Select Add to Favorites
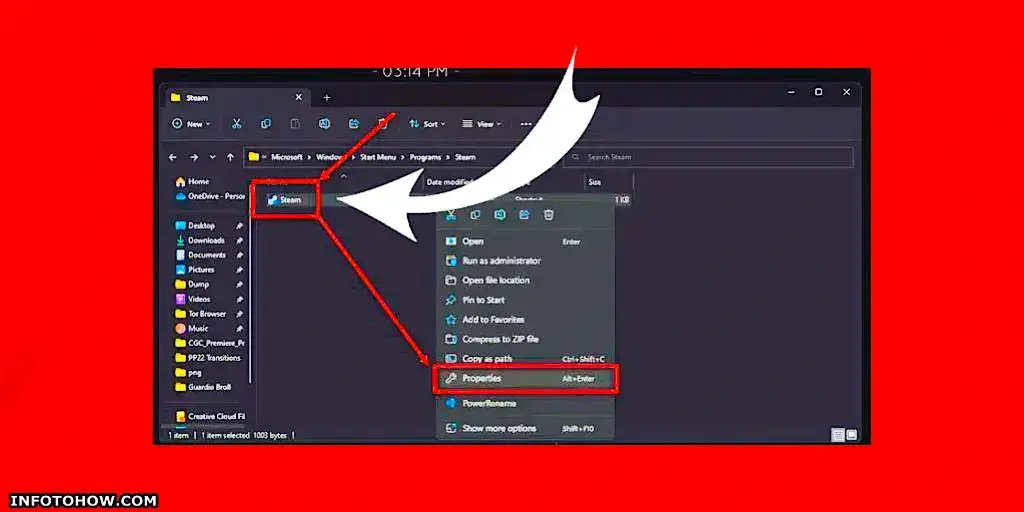 pyautogui.click(x=525, y=320)
